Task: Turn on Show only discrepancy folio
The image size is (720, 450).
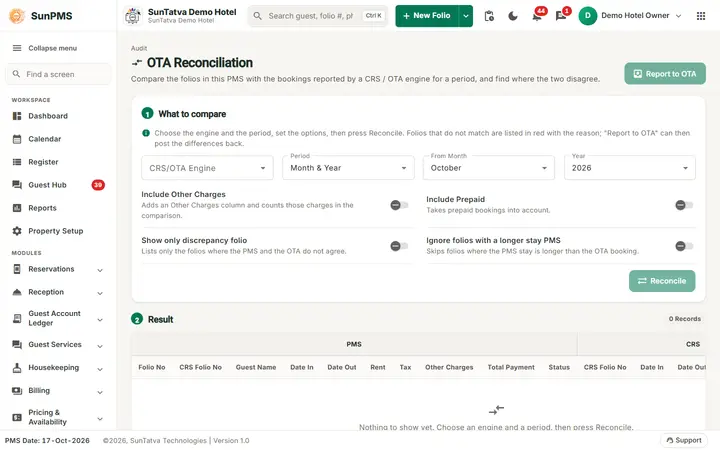Action: 399,246
